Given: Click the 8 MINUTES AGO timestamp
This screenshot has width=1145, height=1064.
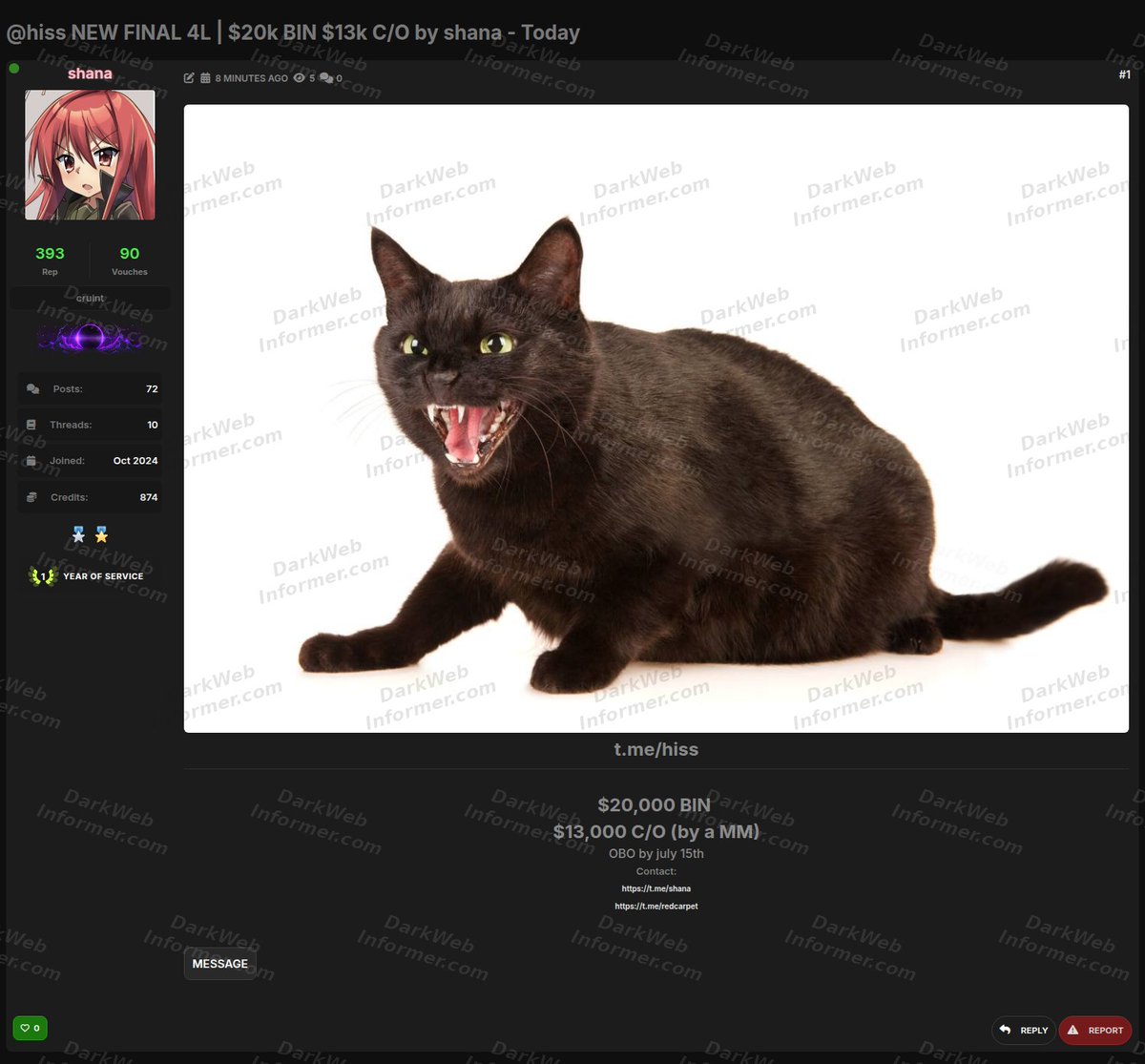Looking at the screenshot, I should click(251, 78).
